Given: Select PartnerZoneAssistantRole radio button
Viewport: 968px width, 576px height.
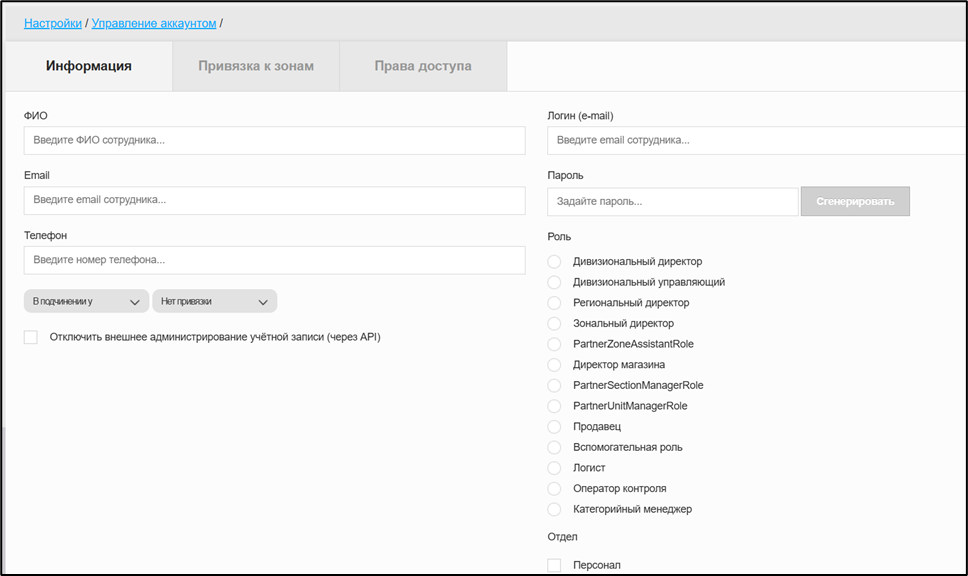Looking at the screenshot, I should coord(555,344).
